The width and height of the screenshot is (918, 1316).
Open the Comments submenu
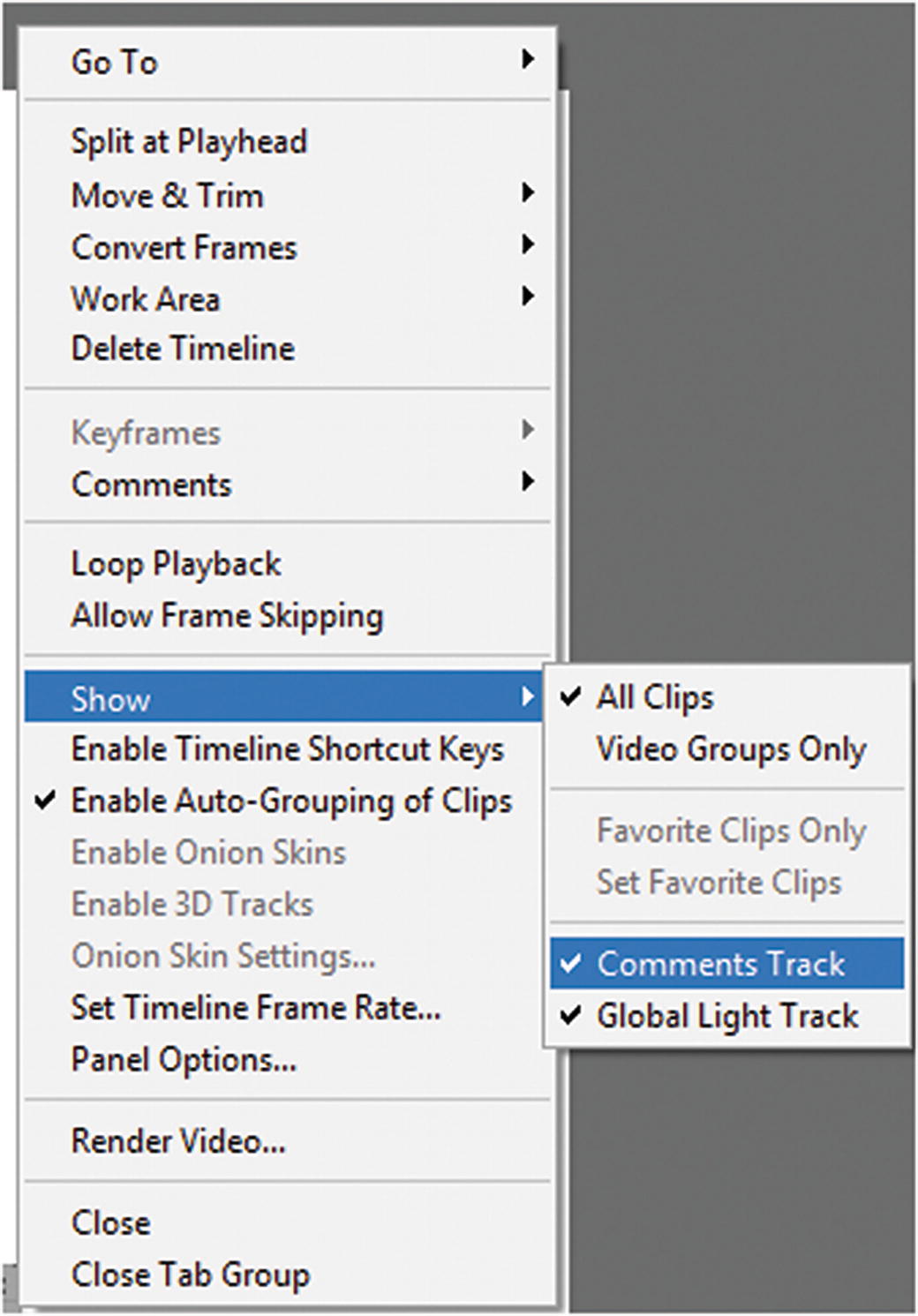coord(151,485)
